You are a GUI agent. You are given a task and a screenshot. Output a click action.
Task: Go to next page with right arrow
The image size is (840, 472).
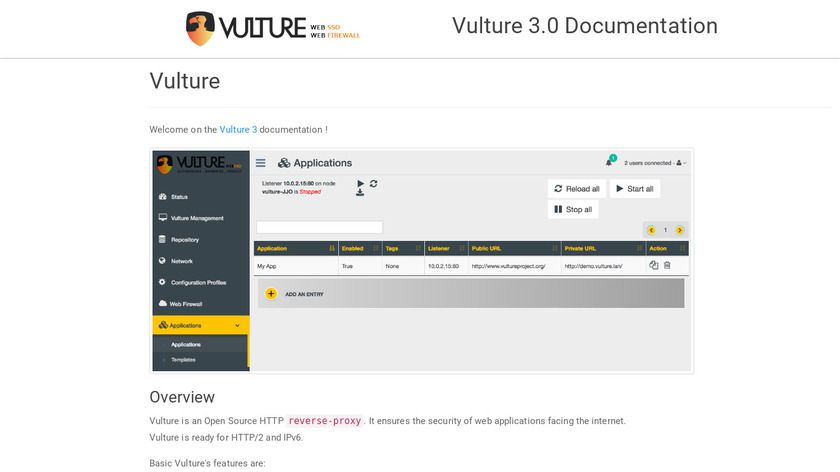(x=679, y=230)
